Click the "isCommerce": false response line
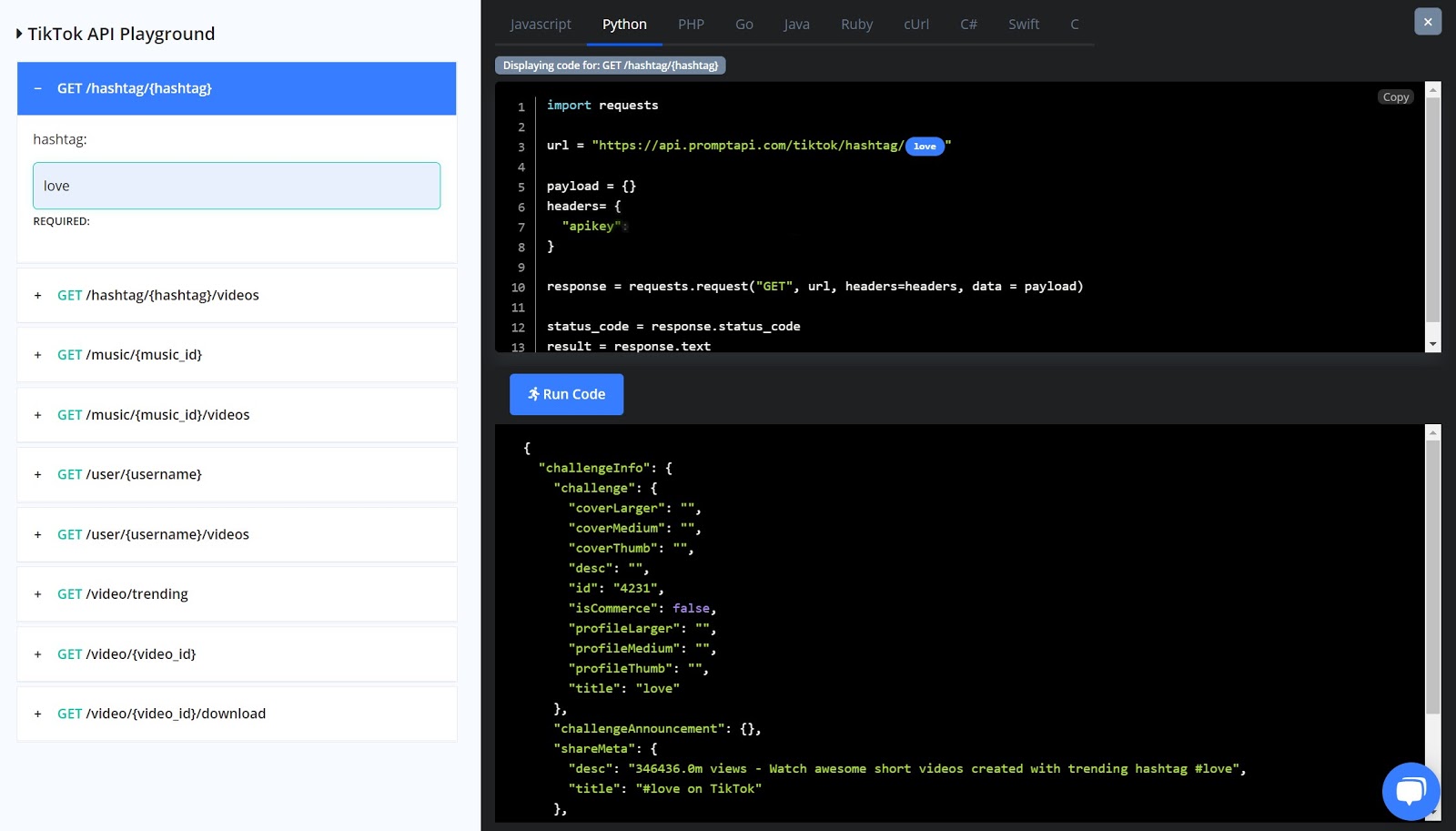1456x831 pixels. click(x=642, y=608)
